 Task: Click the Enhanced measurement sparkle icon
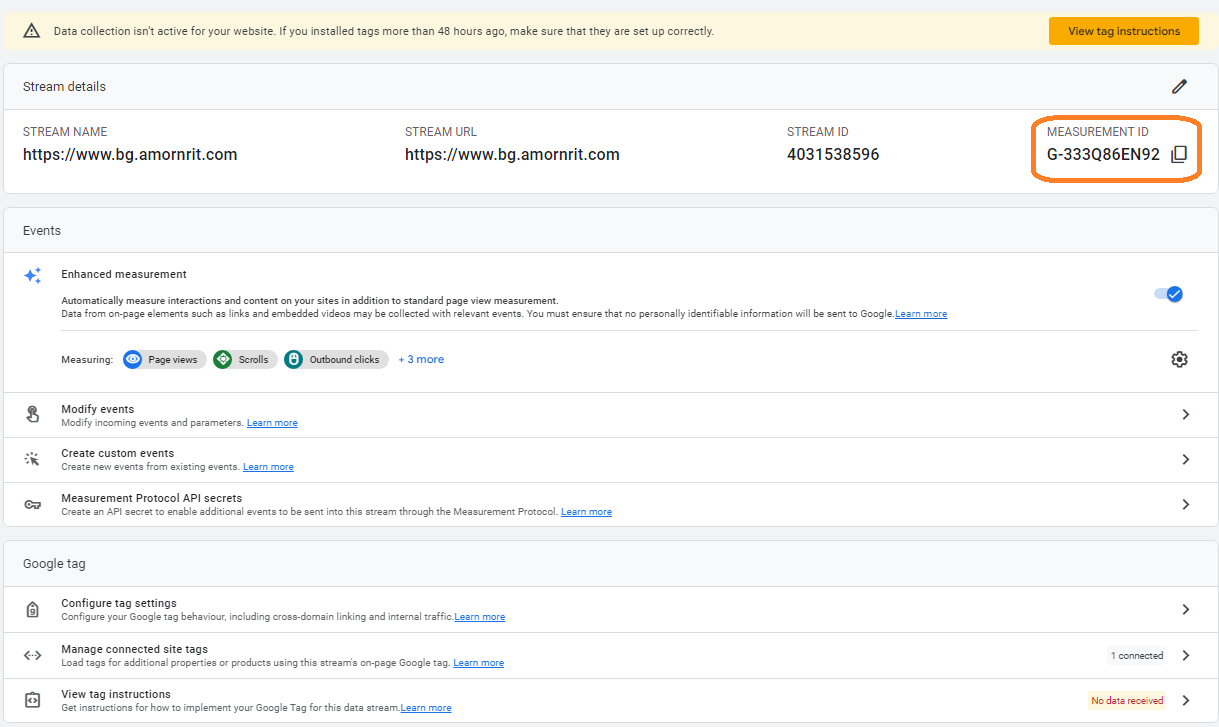[33, 275]
